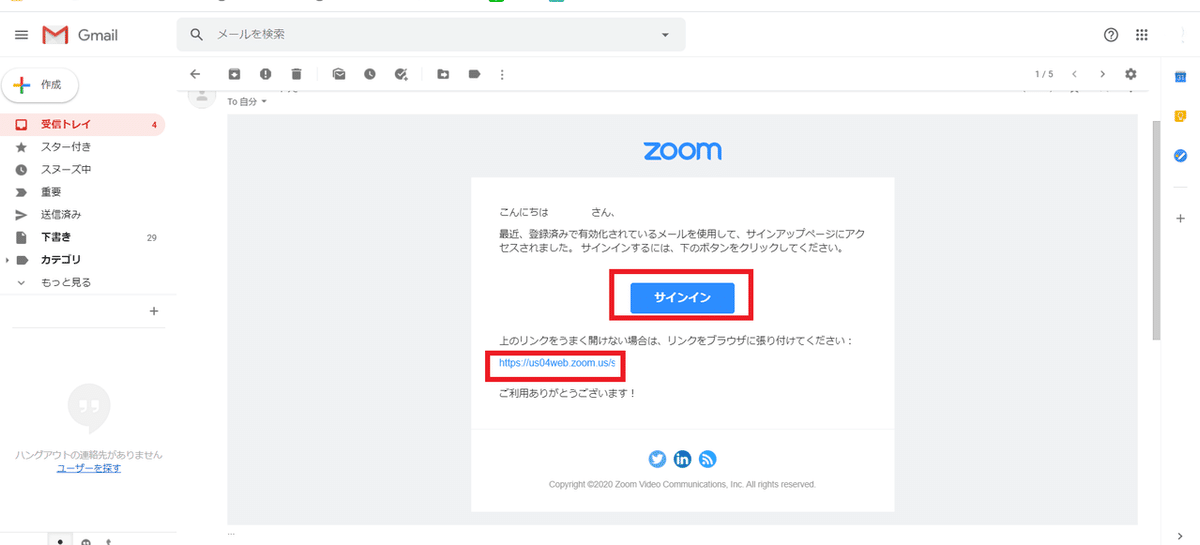Image resolution: width=1200 pixels, height=545 pixels.
Task: Get add-ons with the plus icon
Action: coord(1180,217)
